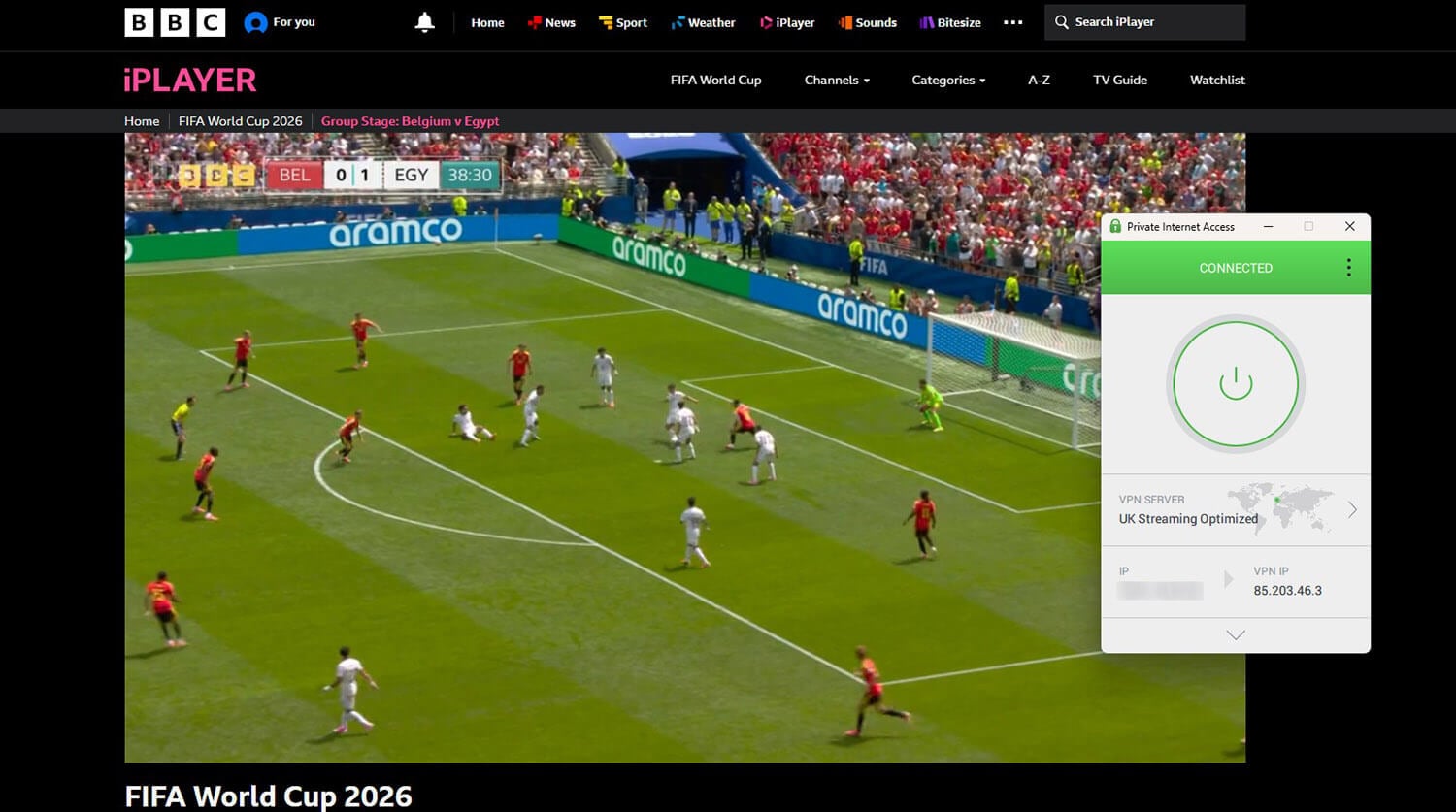The height and width of the screenshot is (812, 1456).
Task: Open BBC Sport link
Action: tap(623, 22)
